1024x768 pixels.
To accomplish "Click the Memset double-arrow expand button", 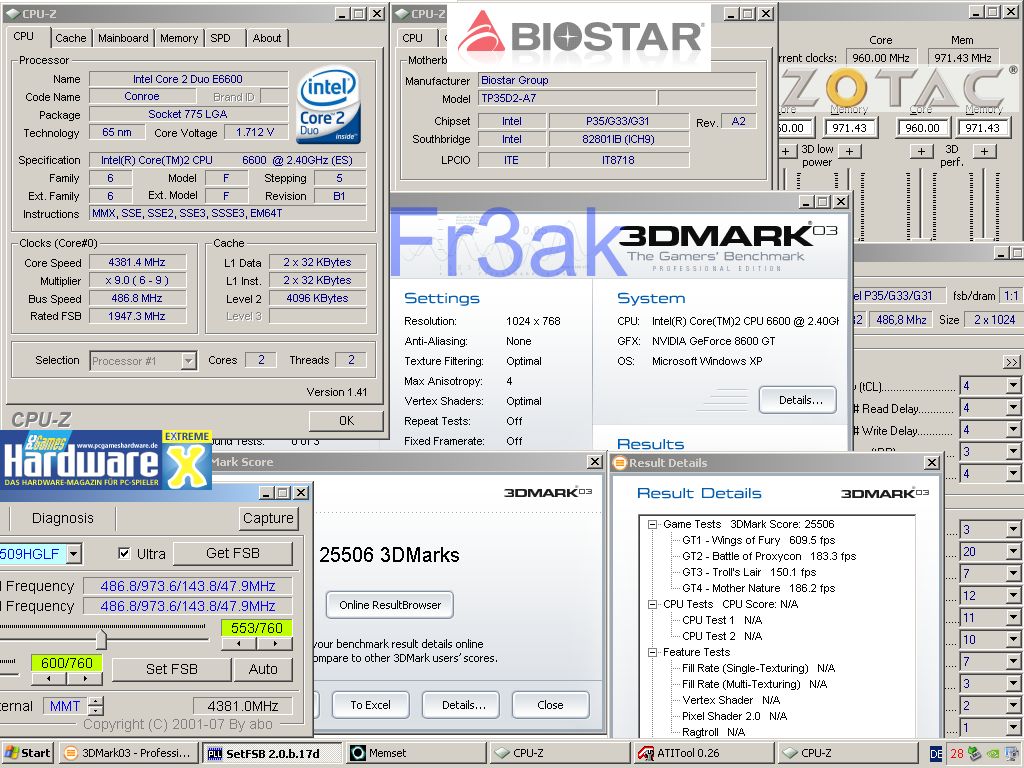I will click(x=1012, y=362).
